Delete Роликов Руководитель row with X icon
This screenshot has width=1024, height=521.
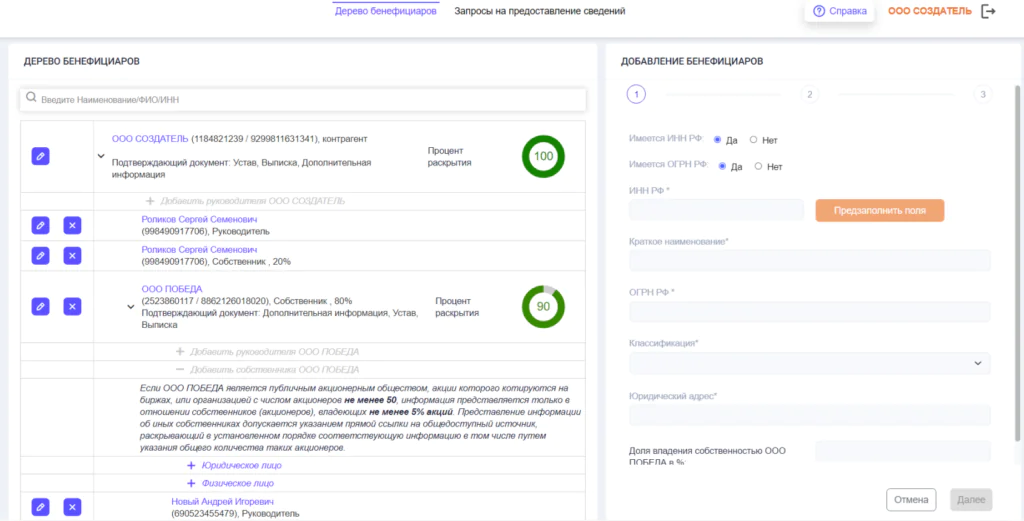pos(72,225)
